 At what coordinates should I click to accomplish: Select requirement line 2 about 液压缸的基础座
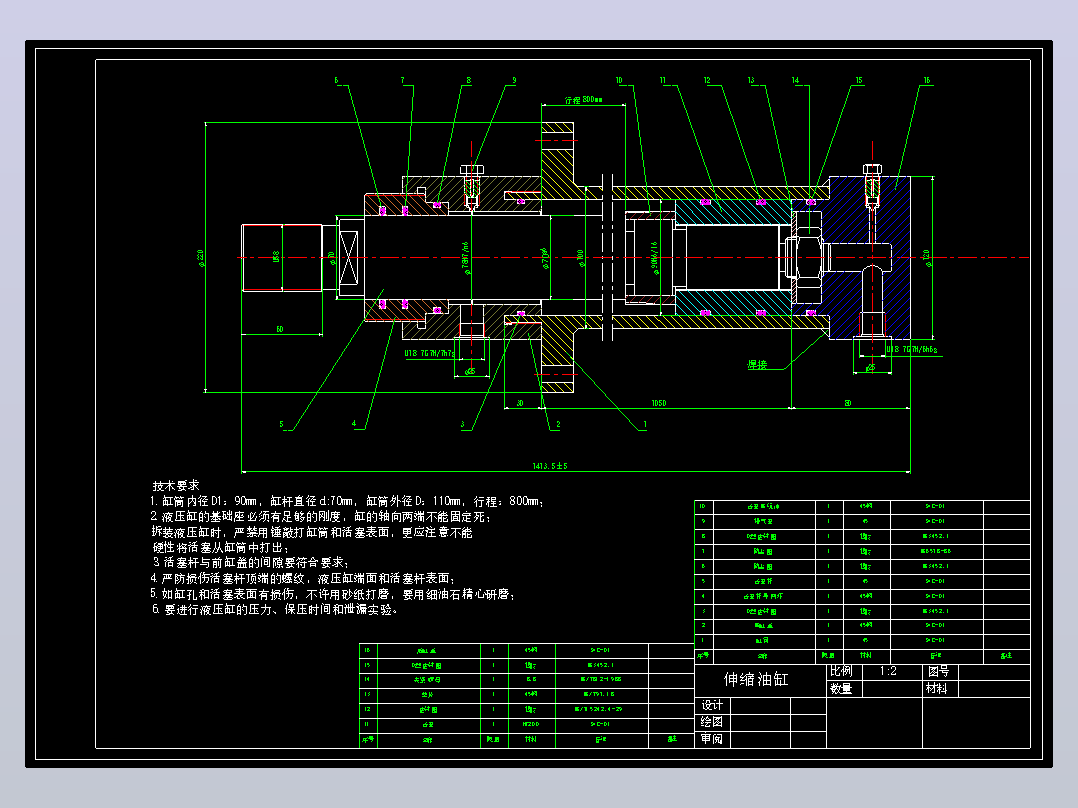click(321, 516)
